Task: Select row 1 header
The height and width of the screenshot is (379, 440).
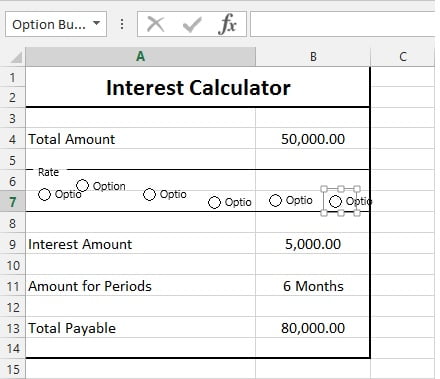Action: [x=13, y=77]
